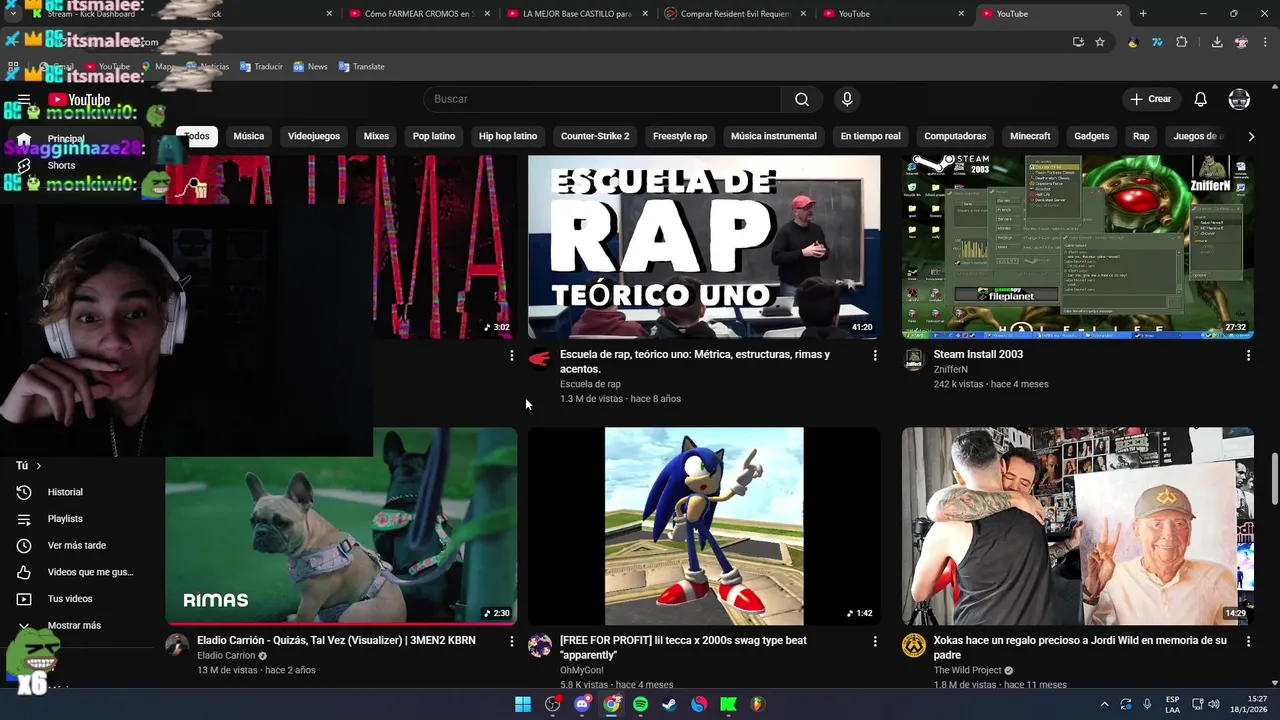
Task: Open FL Studio from the taskbar
Action: [x=757, y=704]
